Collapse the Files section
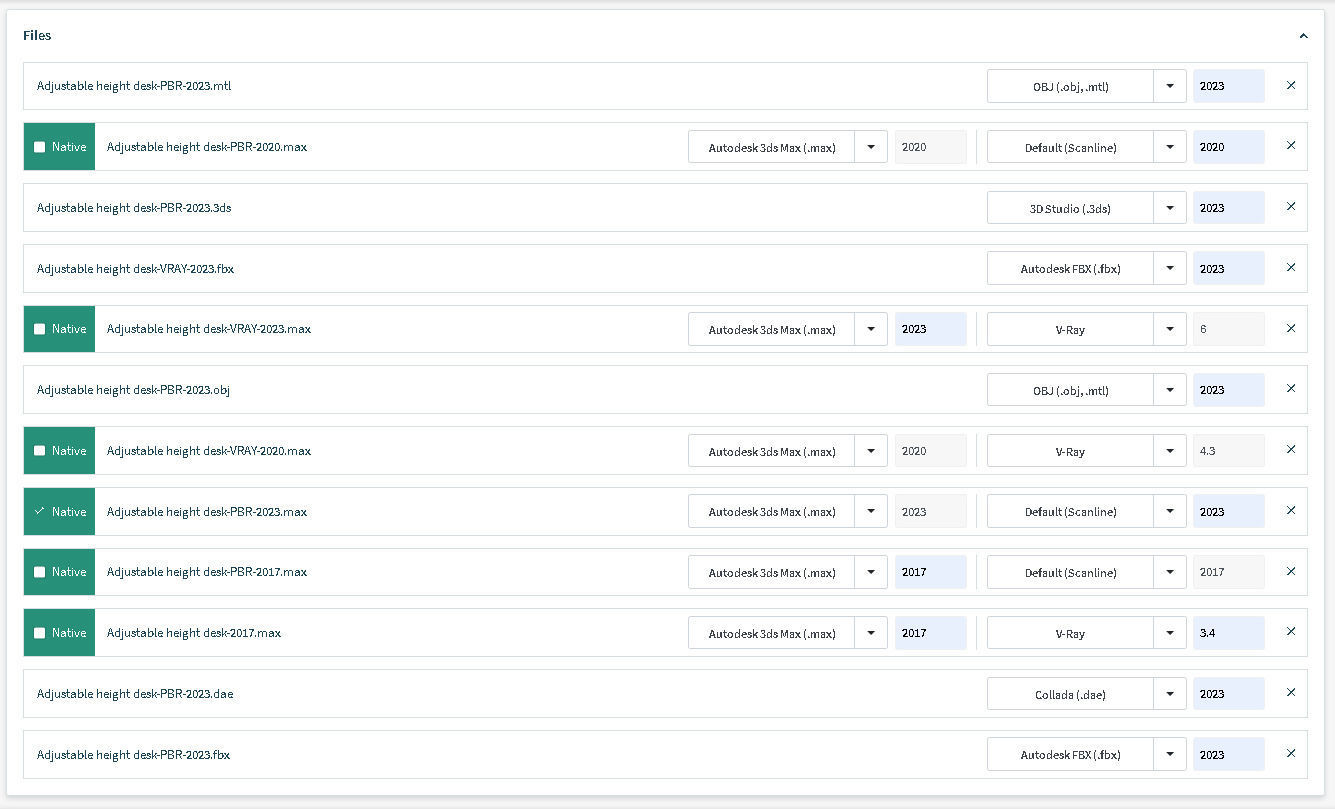The width and height of the screenshot is (1335, 809). coord(1303,36)
